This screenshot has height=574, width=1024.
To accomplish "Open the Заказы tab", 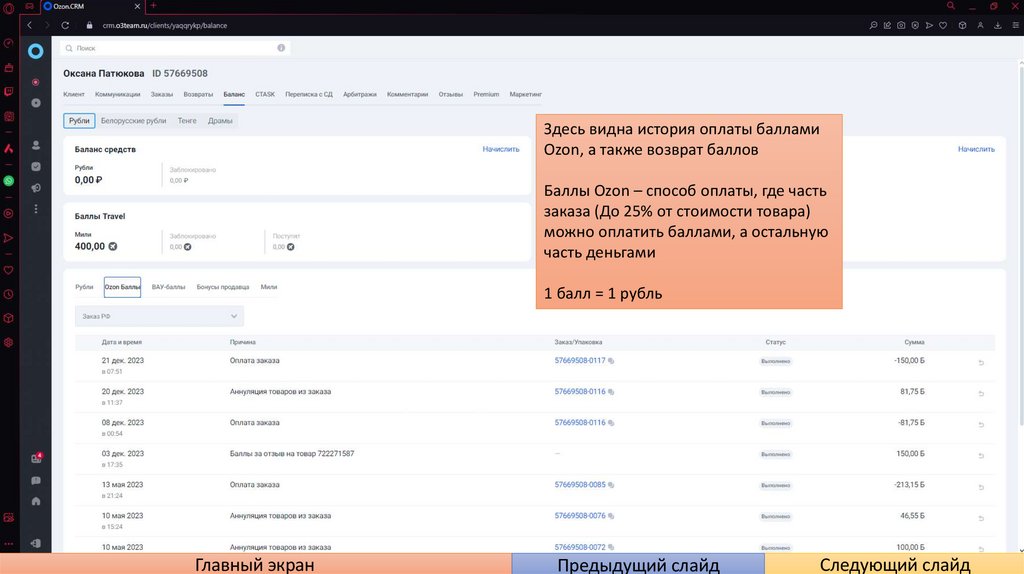I will pyautogui.click(x=162, y=94).
